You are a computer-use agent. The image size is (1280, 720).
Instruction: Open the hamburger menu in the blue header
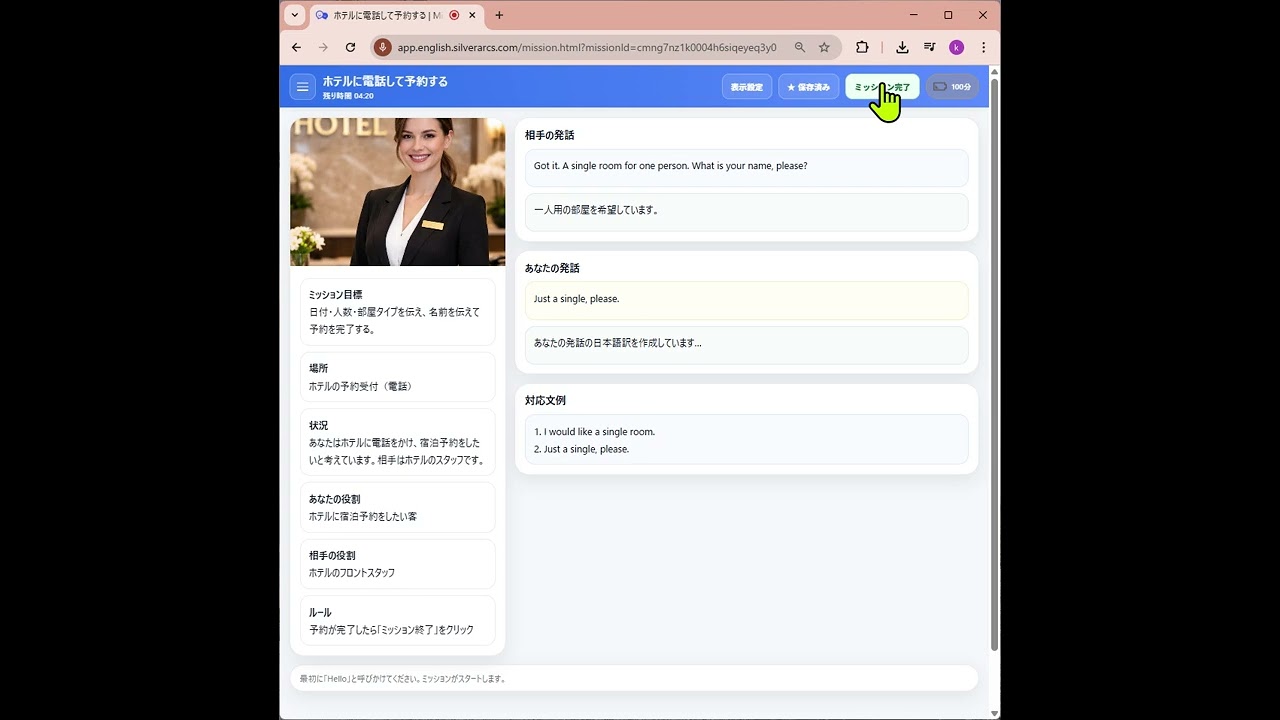(x=302, y=87)
